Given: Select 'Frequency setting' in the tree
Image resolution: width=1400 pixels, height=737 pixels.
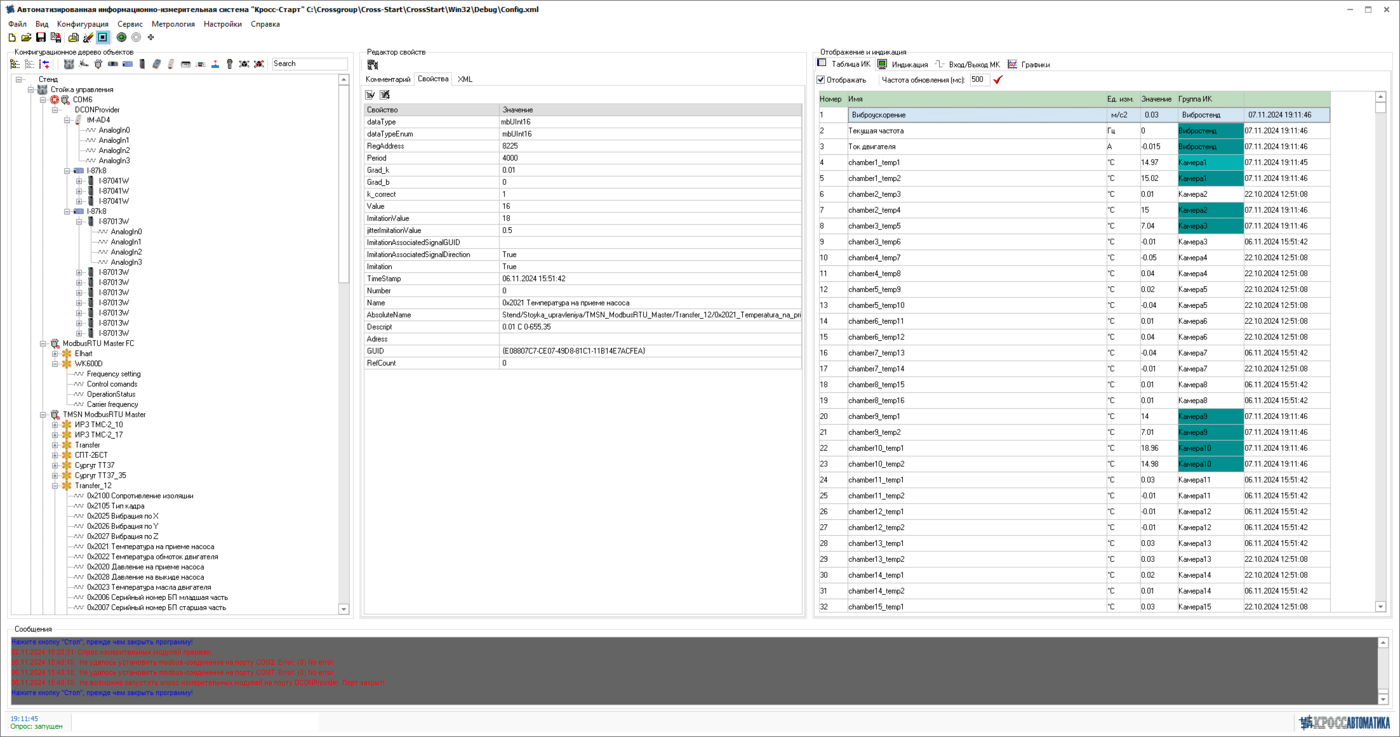Looking at the screenshot, I should 114,374.
